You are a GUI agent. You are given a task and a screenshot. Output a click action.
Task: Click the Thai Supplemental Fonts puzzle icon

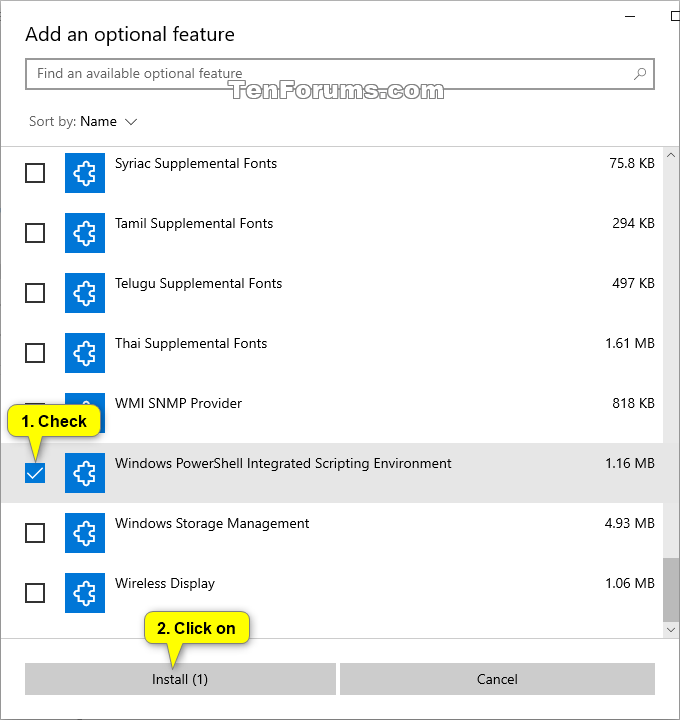click(x=85, y=353)
